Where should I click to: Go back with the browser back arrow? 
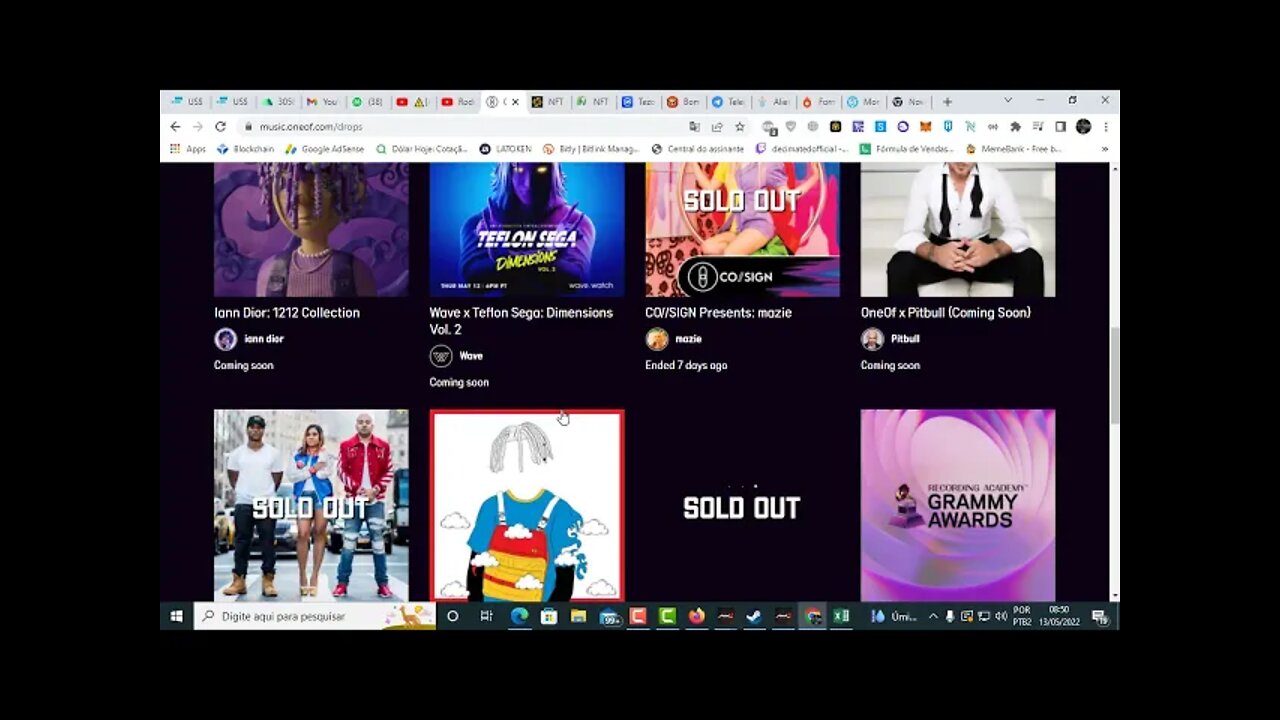(175, 127)
